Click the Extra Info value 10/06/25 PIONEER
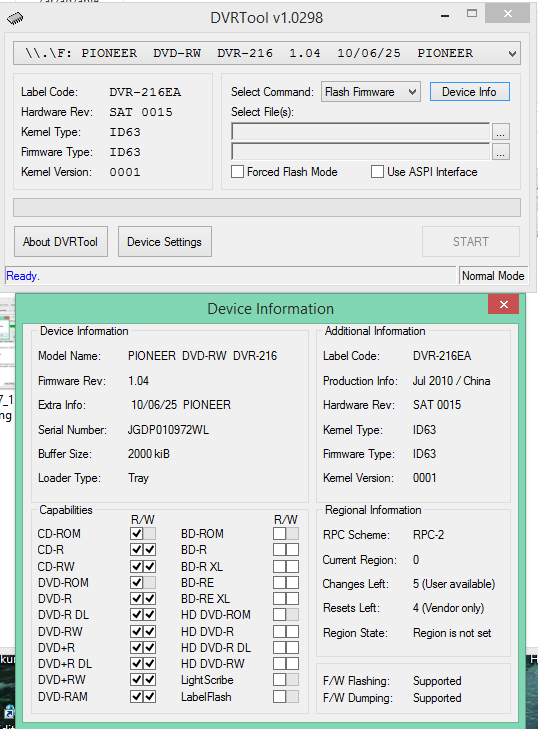 point(181,405)
